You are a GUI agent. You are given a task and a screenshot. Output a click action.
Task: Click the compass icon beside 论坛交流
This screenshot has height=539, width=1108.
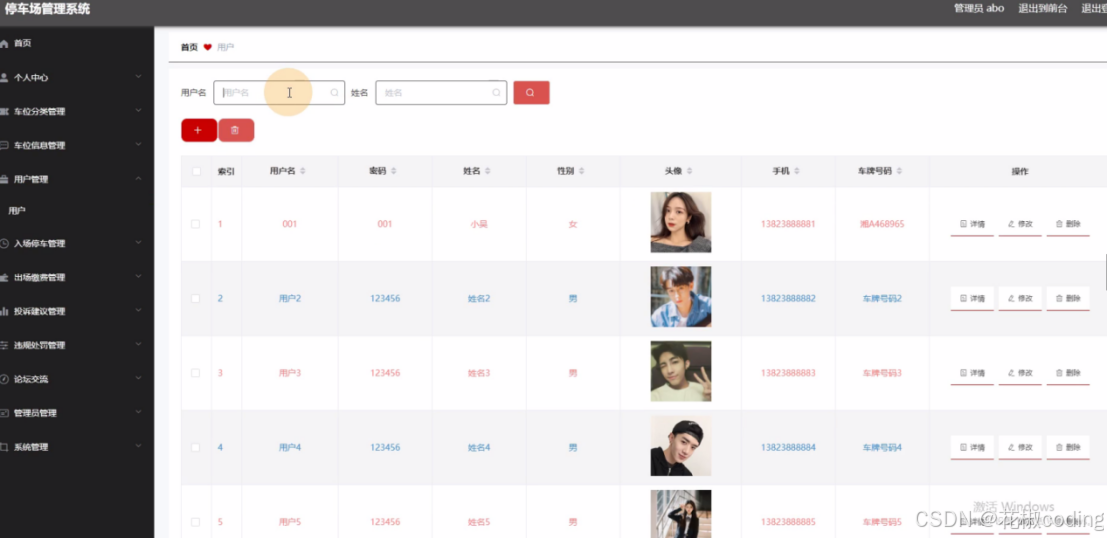point(4,379)
